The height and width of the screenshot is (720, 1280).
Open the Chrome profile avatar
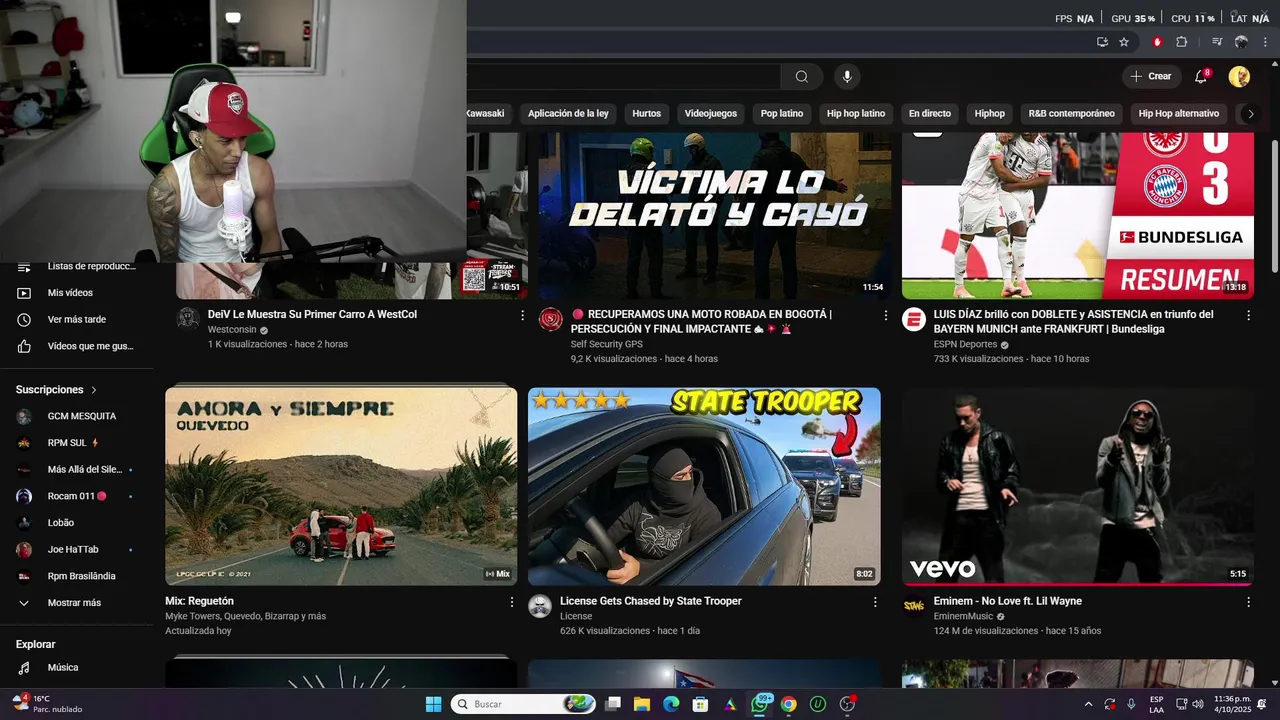[1241, 42]
